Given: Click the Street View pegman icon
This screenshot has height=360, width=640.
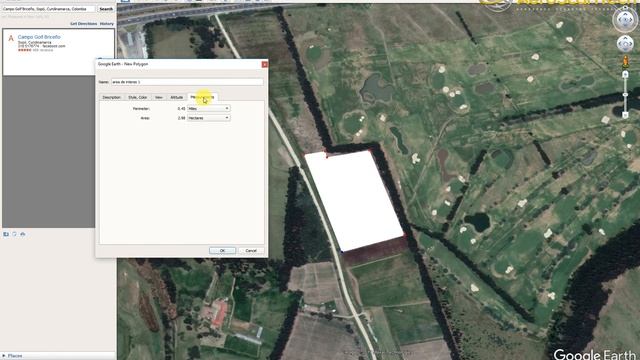Looking at the screenshot, I should click(625, 62).
